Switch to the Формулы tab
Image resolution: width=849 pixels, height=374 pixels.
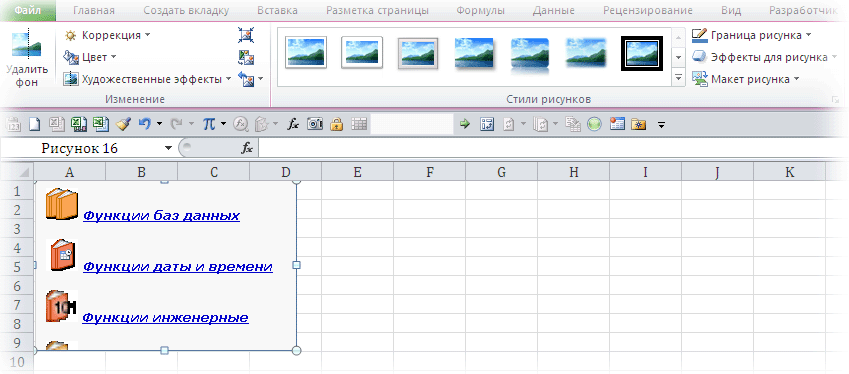coord(480,10)
